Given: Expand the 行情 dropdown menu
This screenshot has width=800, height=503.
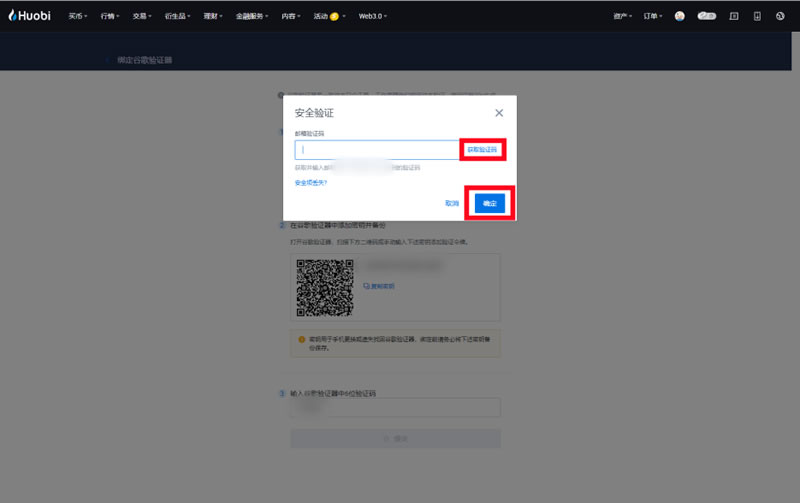Looking at the screenshot, I should [x=109, y=16].
